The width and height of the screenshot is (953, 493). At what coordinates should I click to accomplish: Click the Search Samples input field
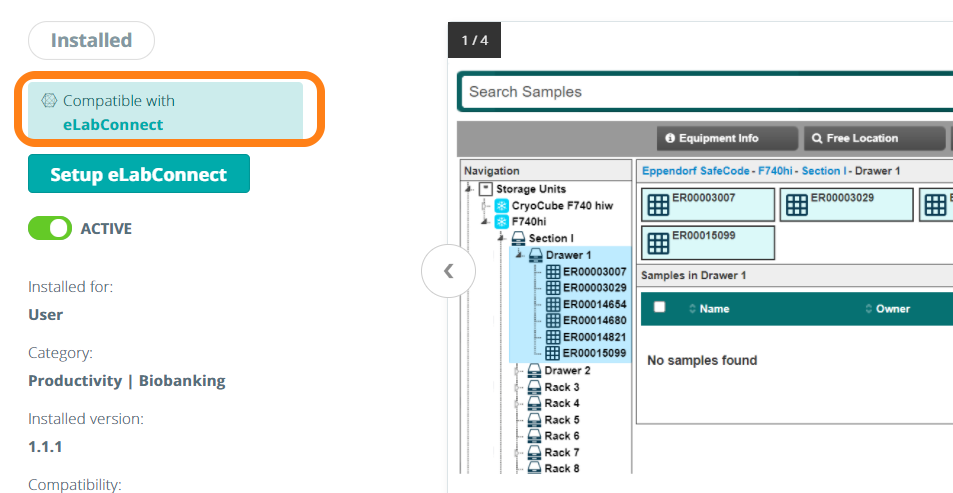(x=700, y=92)
